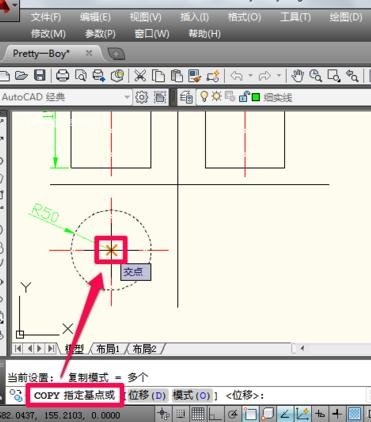
Task: Click the Redo arrow icon
Action: tap(264, 76)
